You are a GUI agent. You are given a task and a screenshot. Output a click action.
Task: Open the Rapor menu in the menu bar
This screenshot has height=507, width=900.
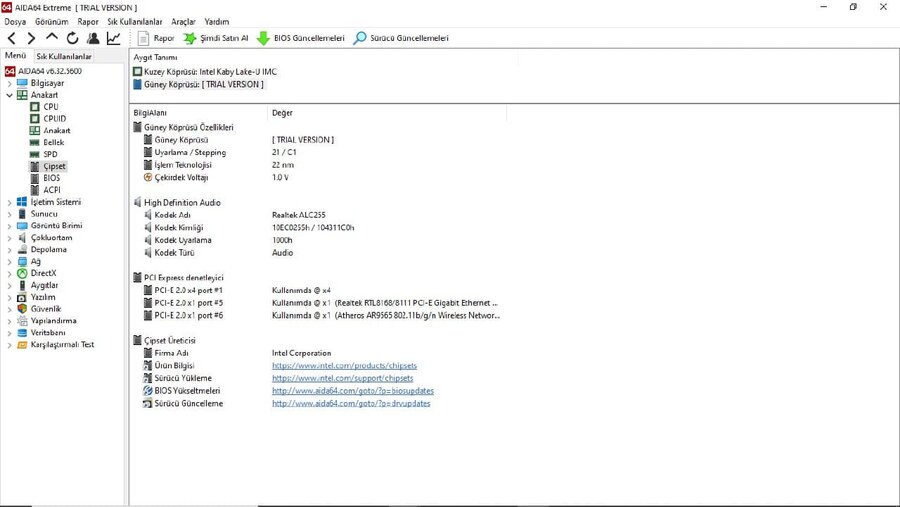point(88,22)
